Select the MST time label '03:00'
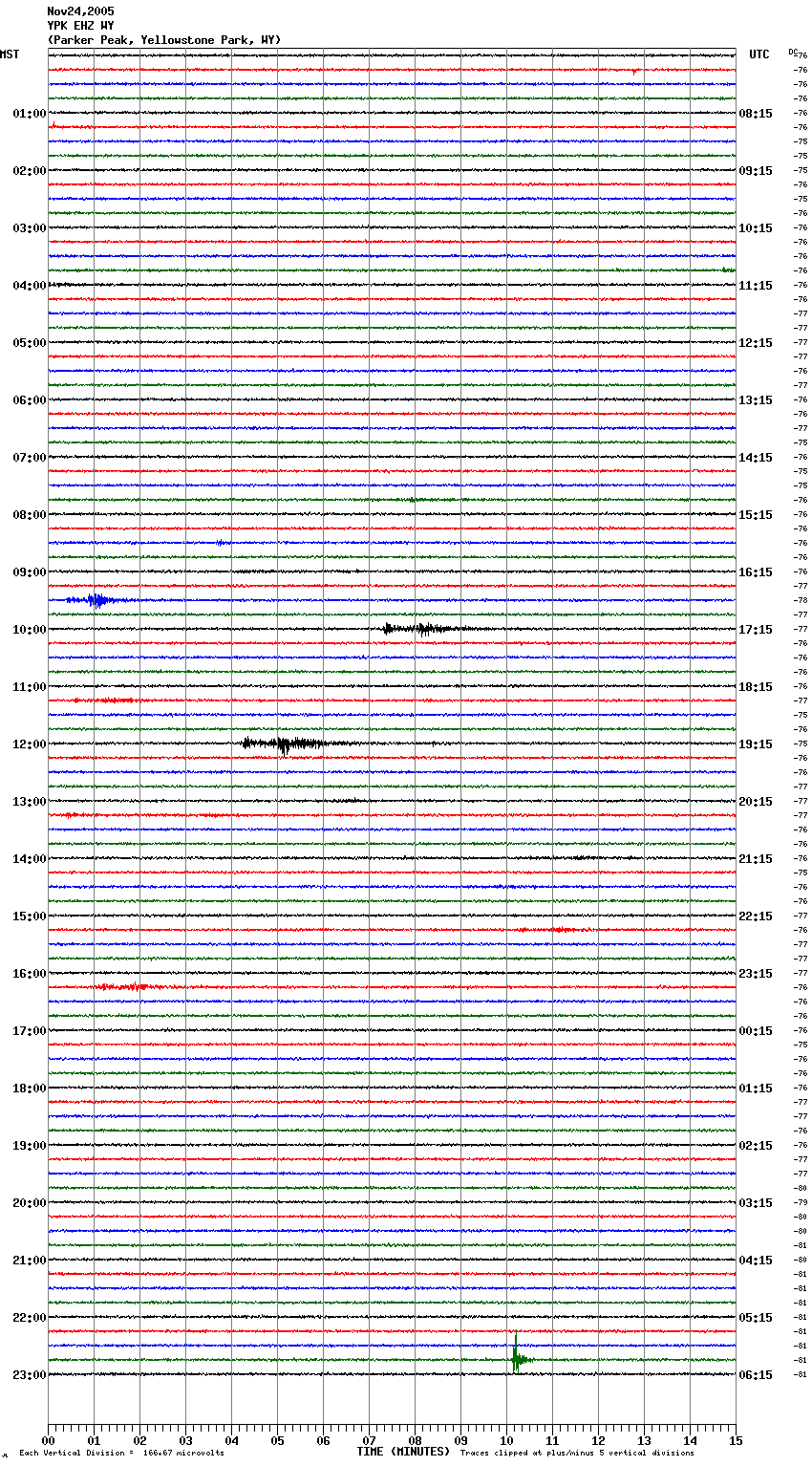The height and width of the screenshot is (1466, 812). [30, 228]
